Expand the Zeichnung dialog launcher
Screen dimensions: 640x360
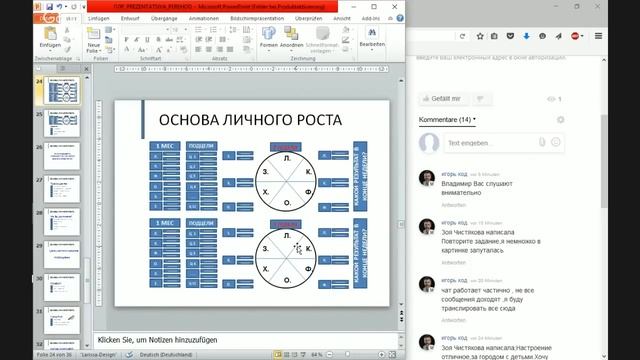click(353, 59)
